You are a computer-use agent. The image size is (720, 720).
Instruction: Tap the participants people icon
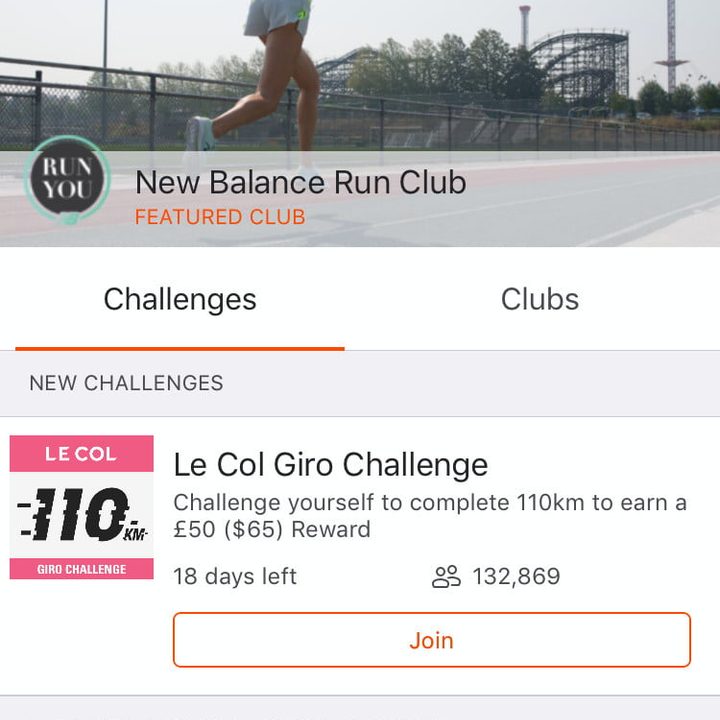point(446,576)
